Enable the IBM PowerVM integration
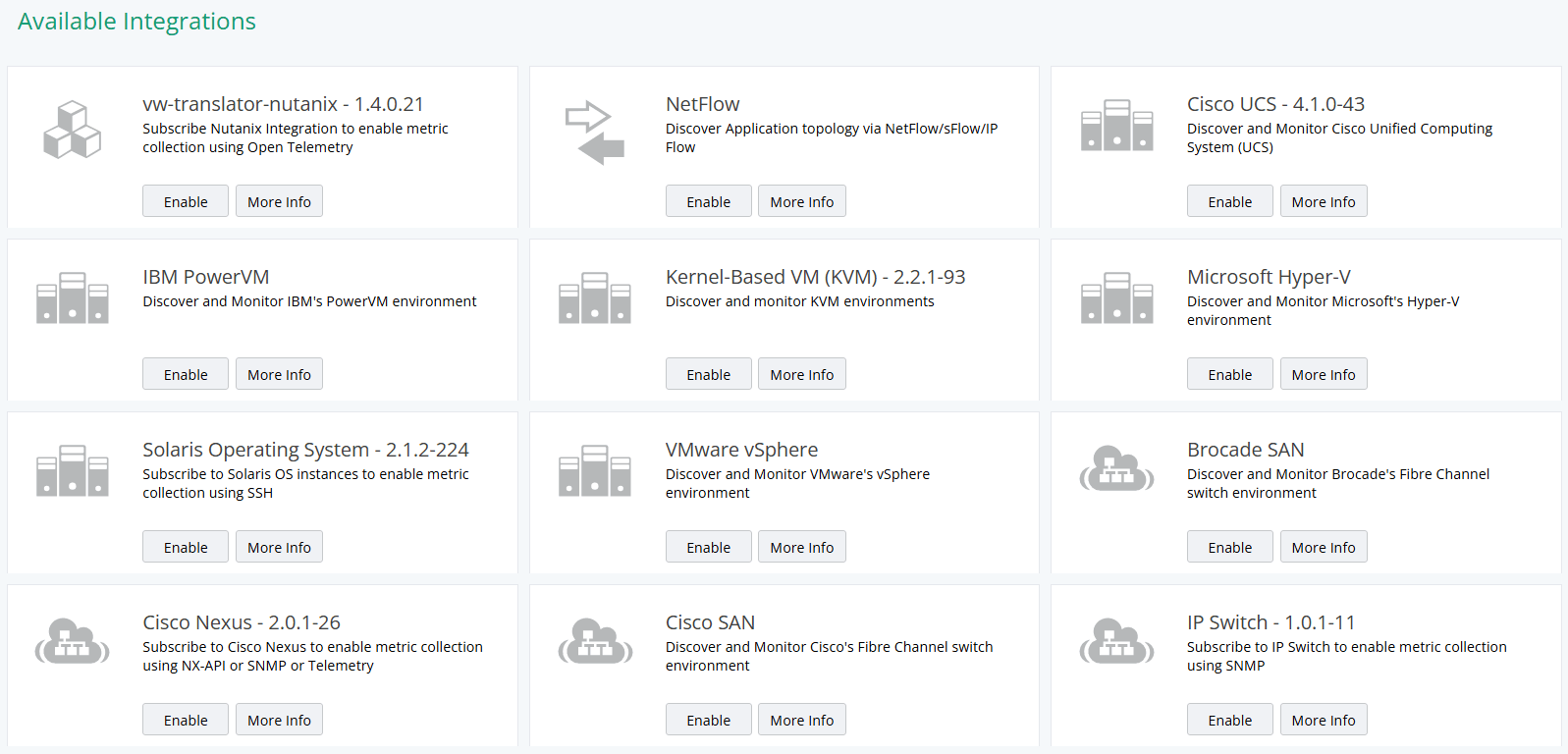The width and height of the screenshot is (1568, 754). point(186,374)
